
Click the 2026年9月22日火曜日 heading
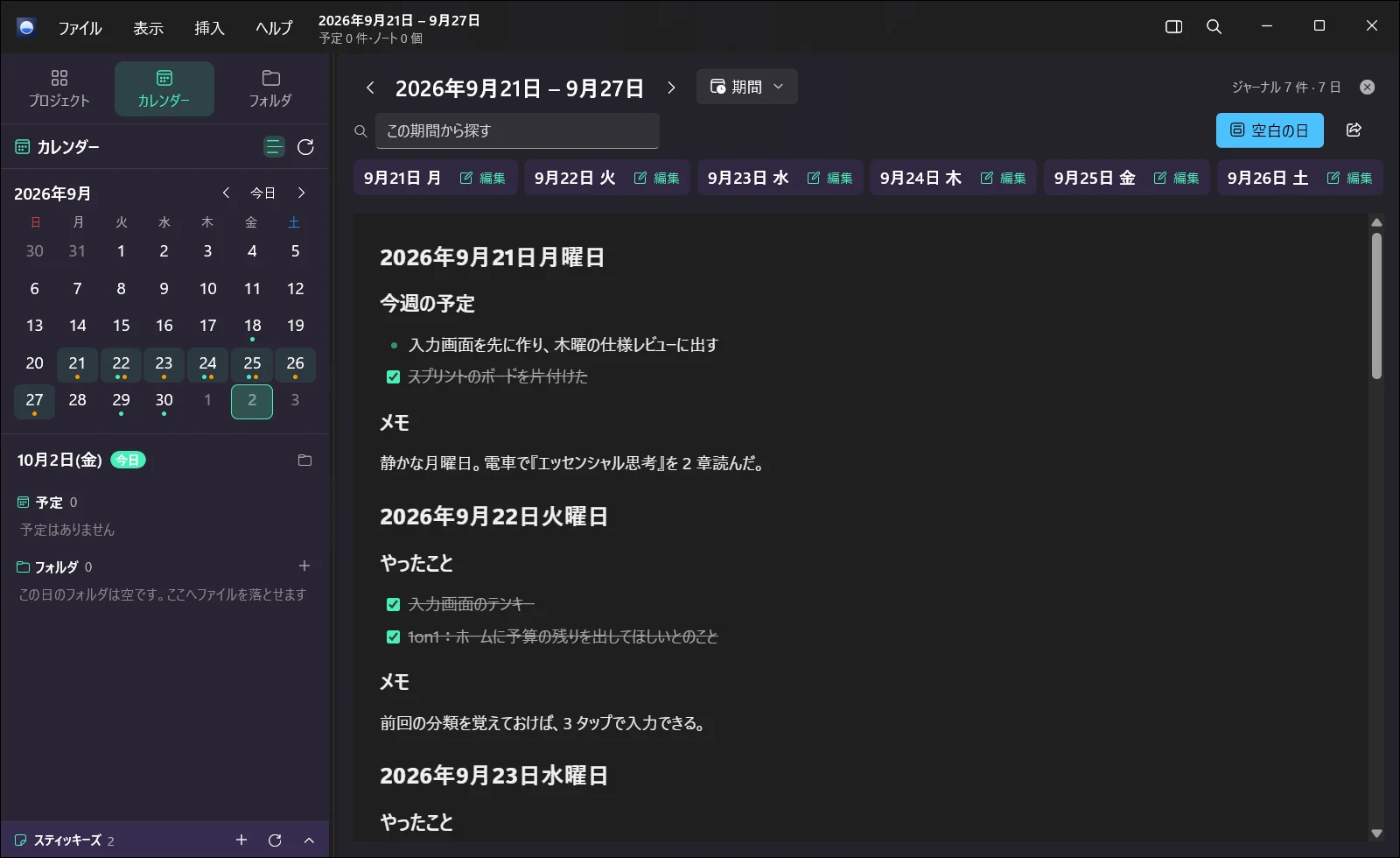[x=493, y=517]
